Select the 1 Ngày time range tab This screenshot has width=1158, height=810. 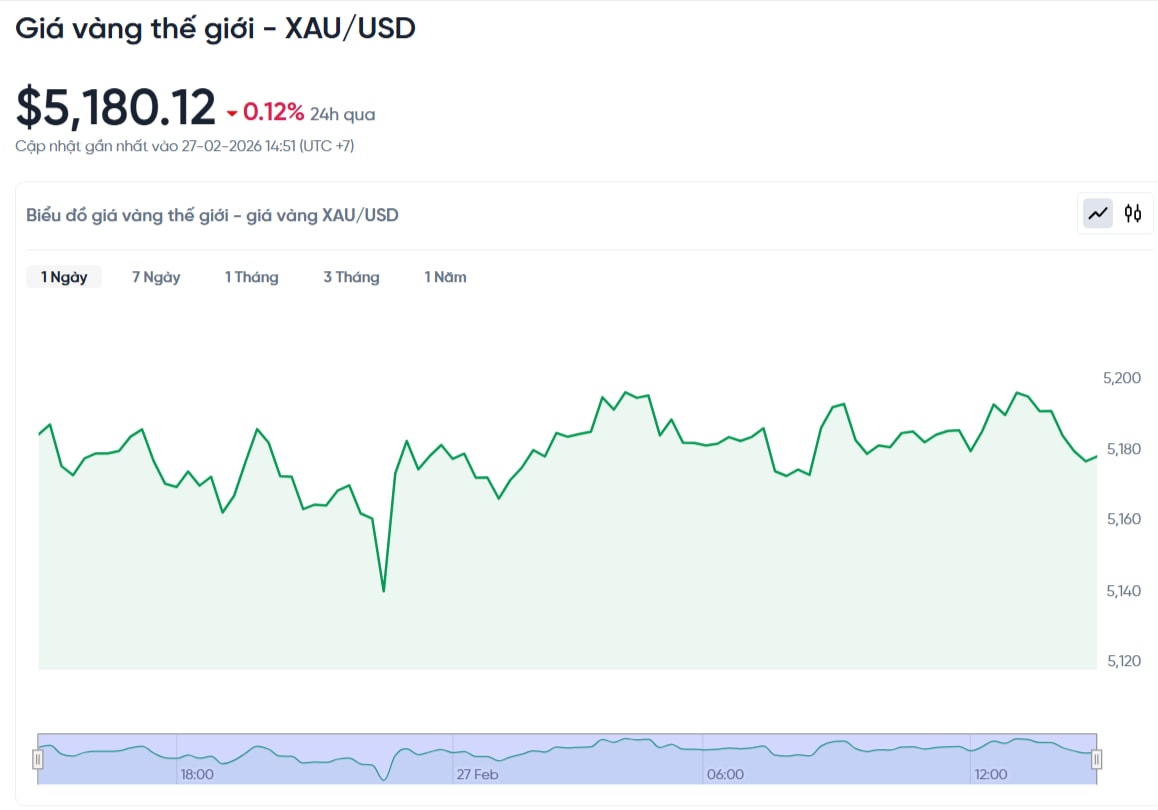point(64,277)
